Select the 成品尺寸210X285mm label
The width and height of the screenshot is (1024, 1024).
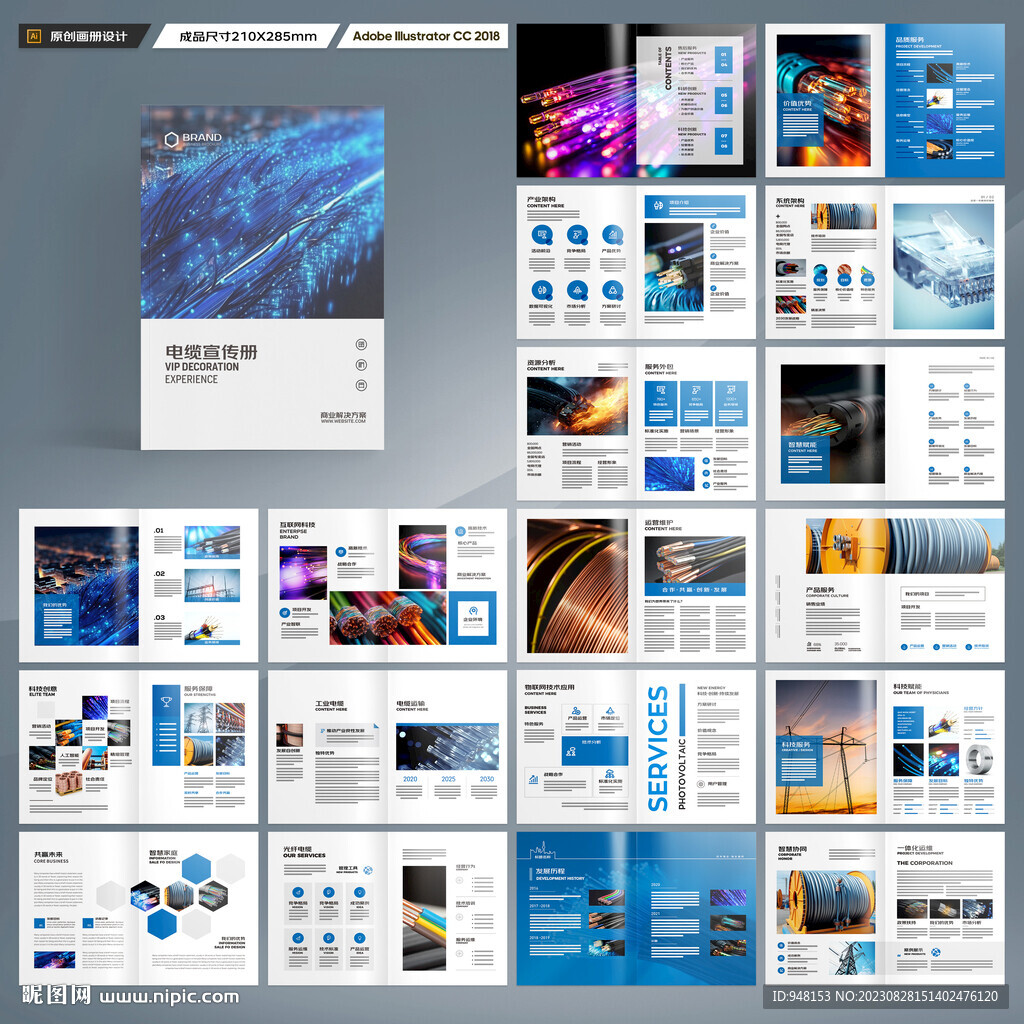coord(248,37)
